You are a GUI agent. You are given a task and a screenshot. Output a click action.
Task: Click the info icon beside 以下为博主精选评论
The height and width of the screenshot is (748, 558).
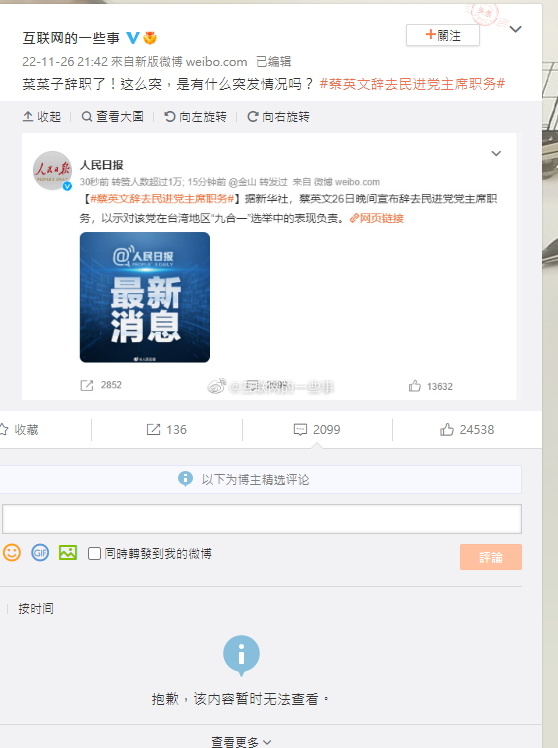pos(186,478)
